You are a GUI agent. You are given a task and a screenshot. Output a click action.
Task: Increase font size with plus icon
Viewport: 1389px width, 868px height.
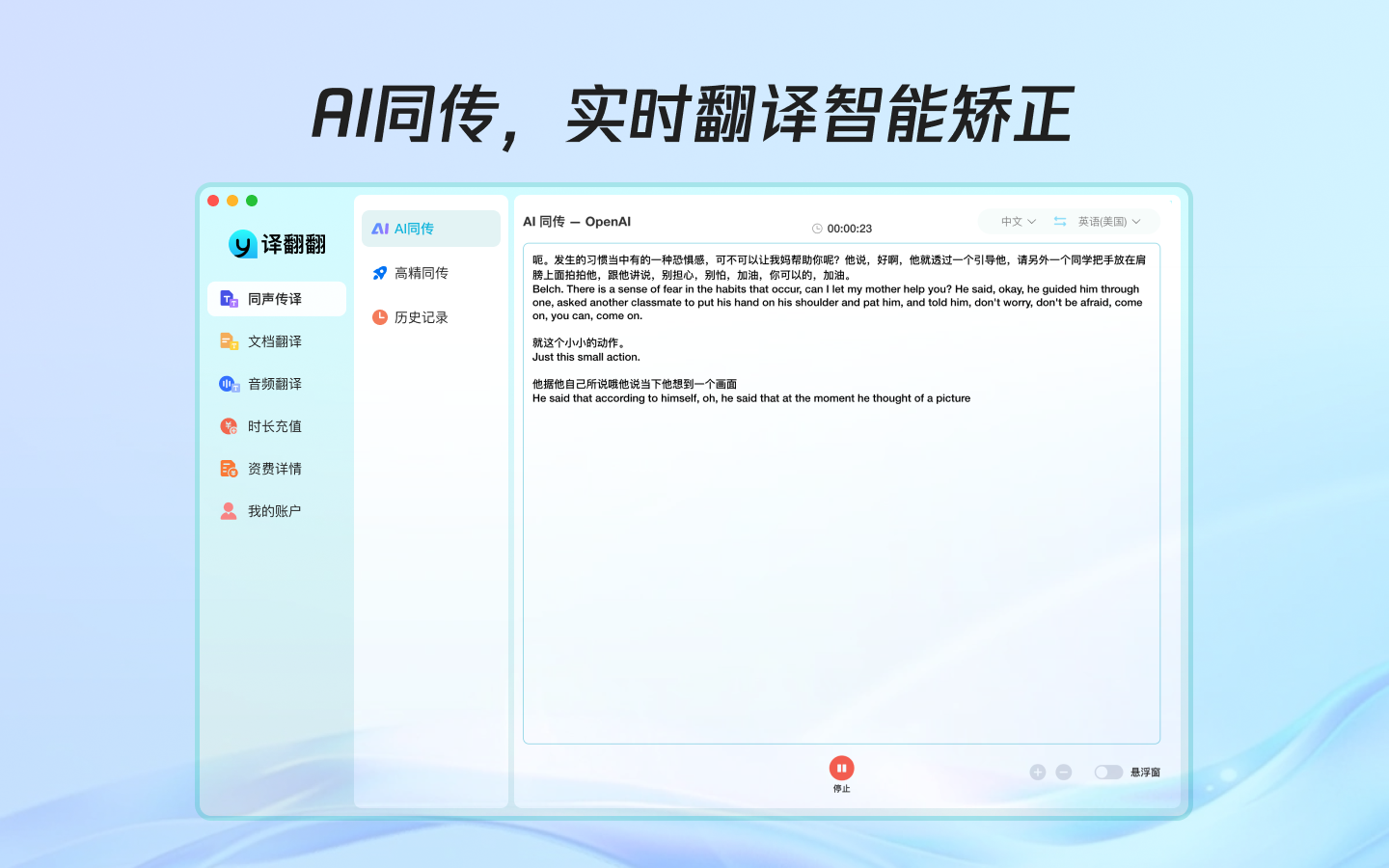point(1037,772)
